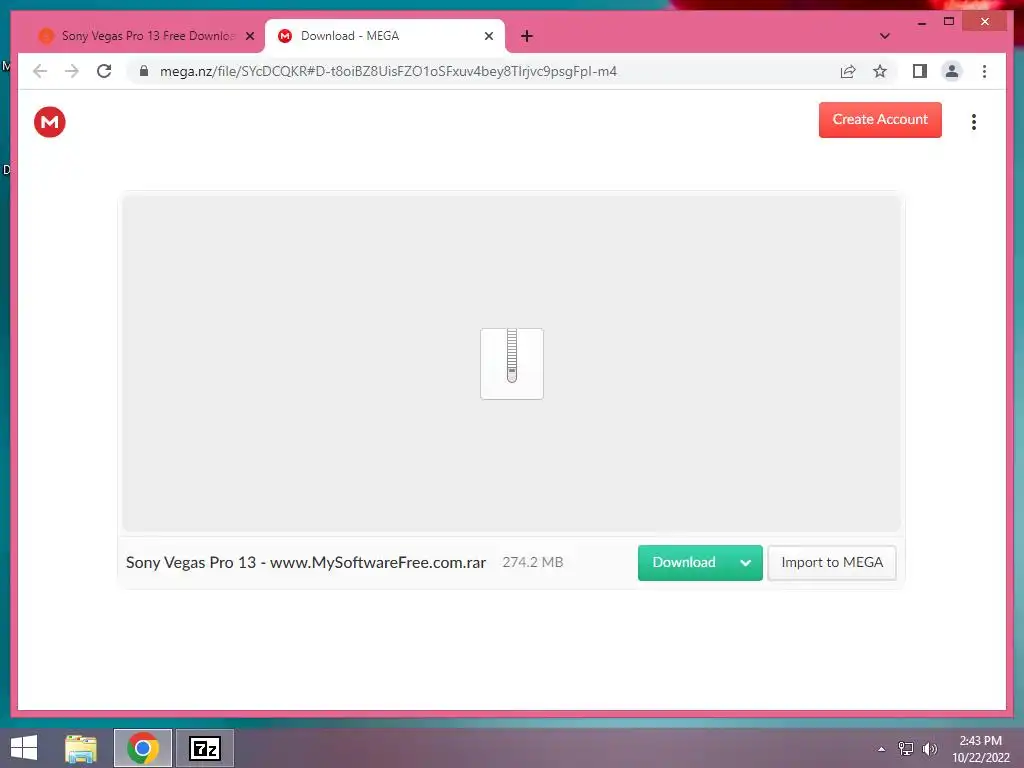This screenshot has width=1024, height=768.
Task: Click Import to MEGA button
Action: click(831, 562)
